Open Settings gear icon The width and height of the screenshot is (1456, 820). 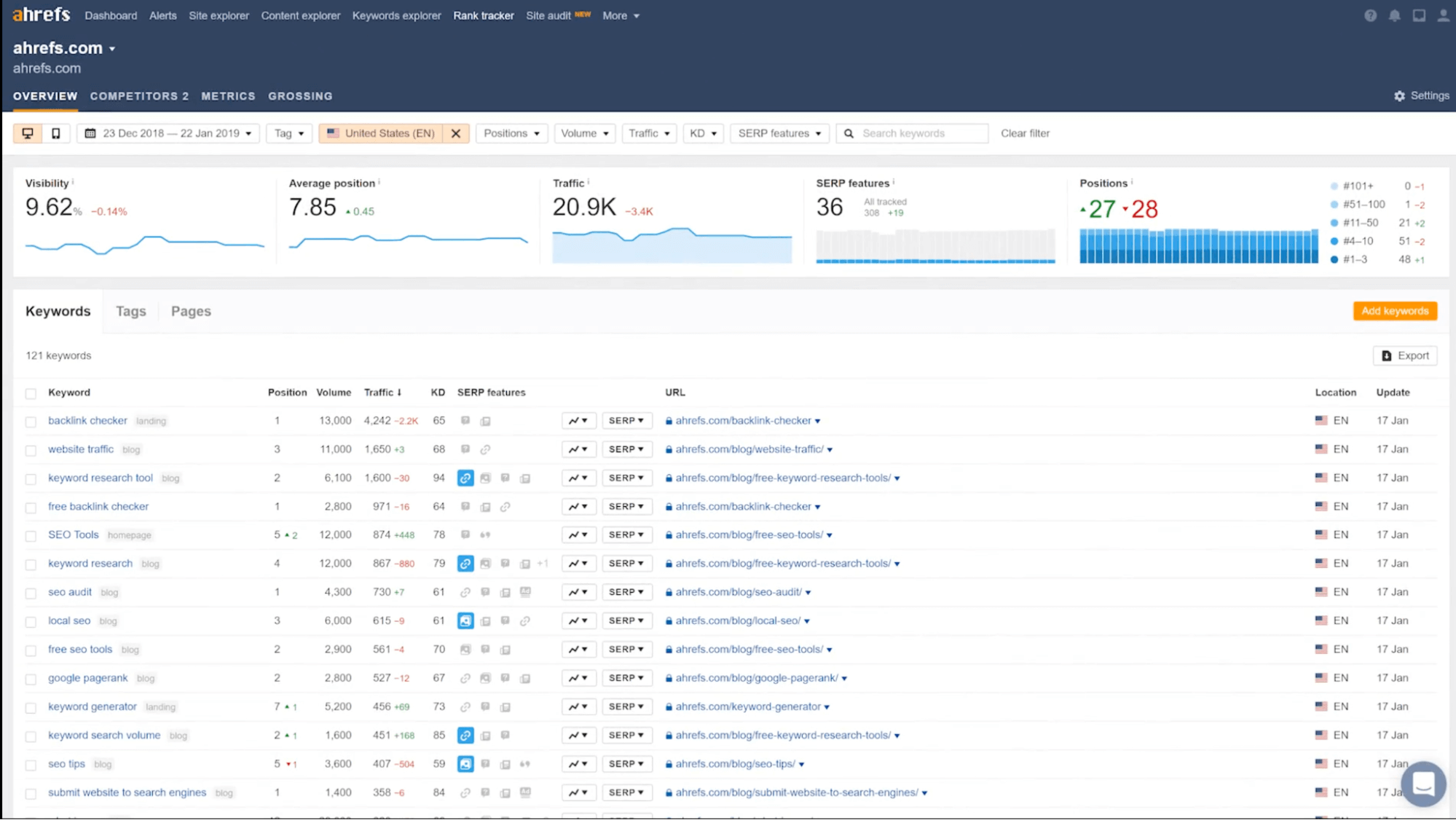click(1399, 95)
